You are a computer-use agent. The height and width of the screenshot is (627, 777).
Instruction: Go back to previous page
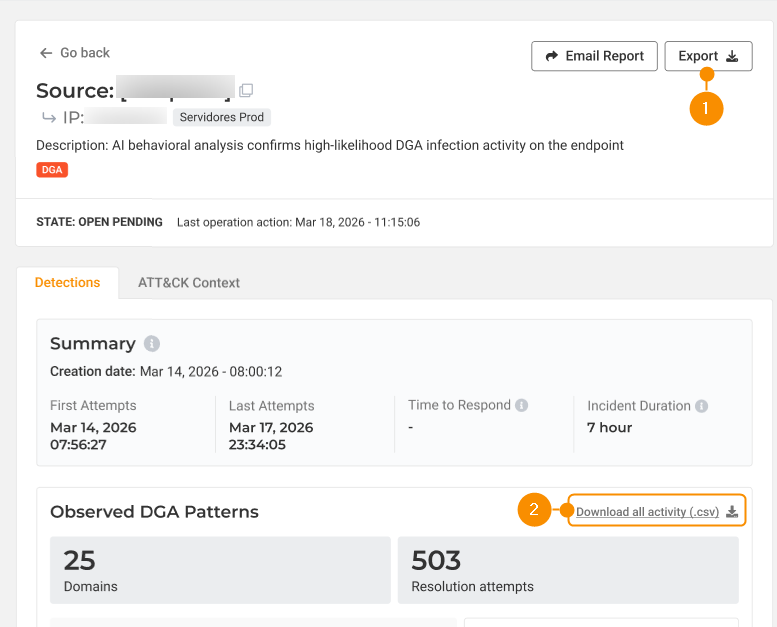tap(75, 53)
